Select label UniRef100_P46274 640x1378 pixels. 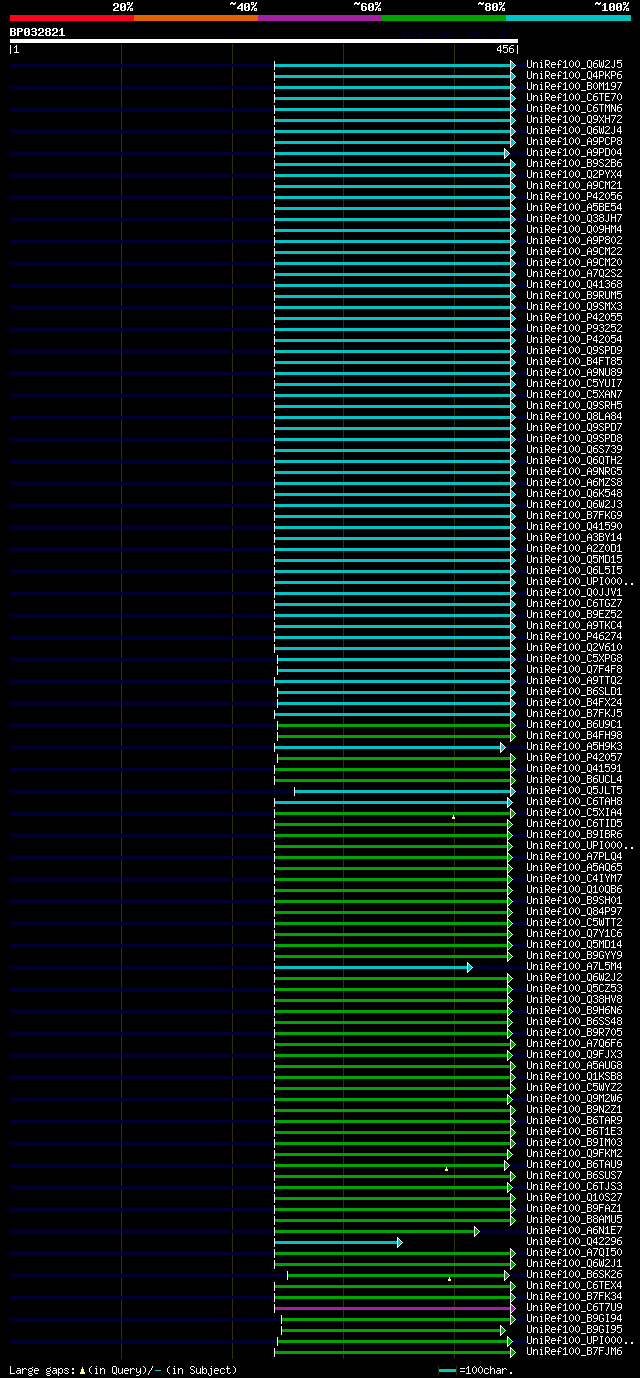coord(574,636)
